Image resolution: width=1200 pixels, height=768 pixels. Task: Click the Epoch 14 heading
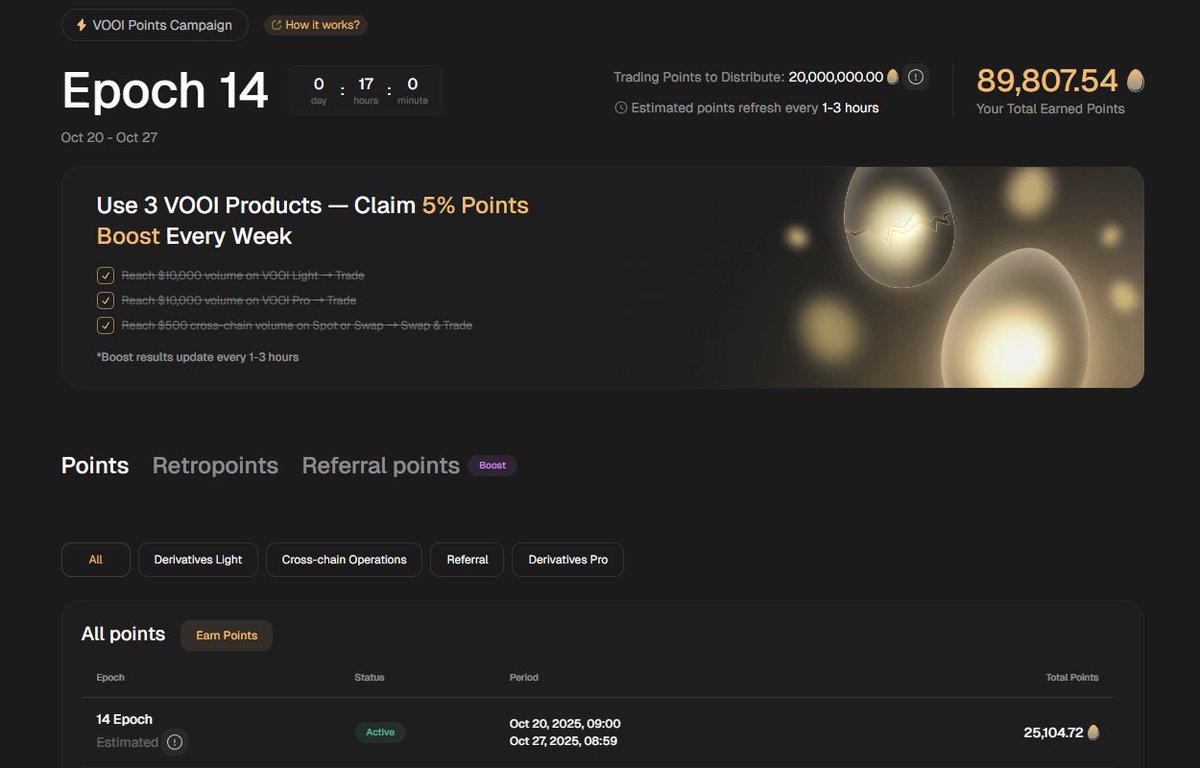tap(165, 90)
